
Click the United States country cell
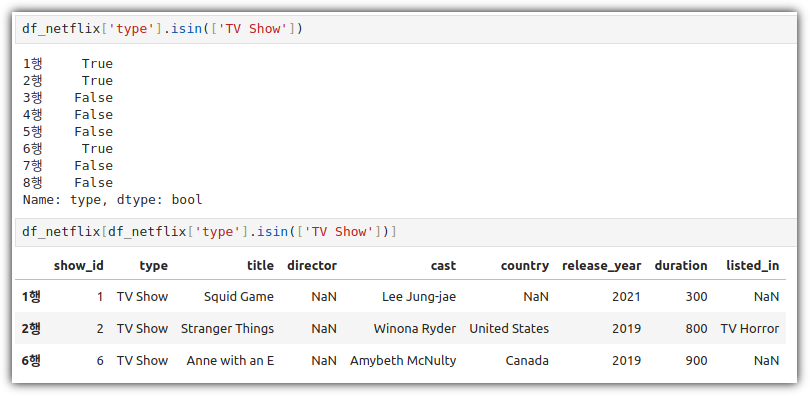509,329
